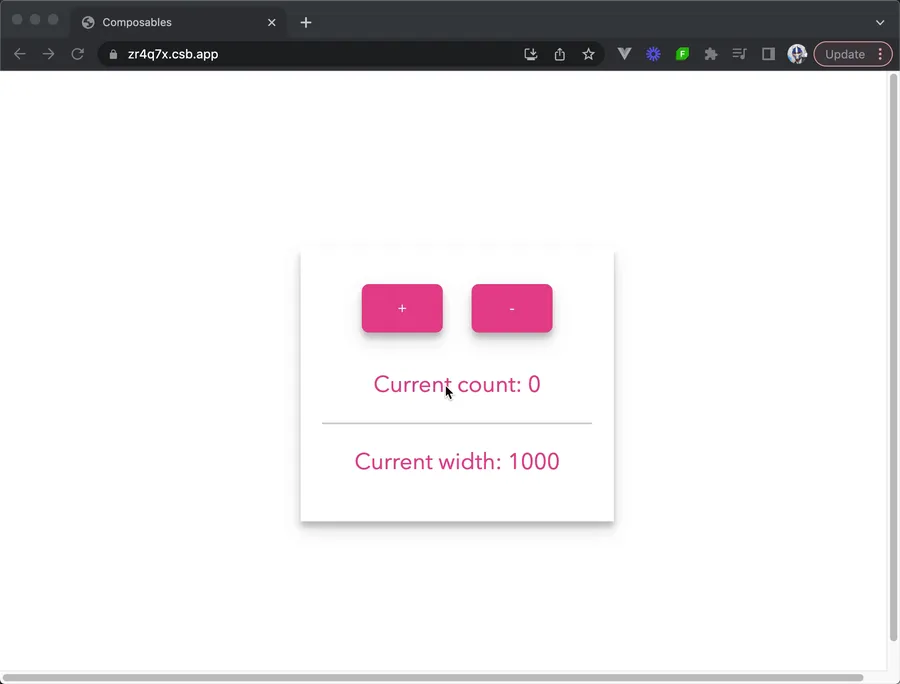Viewport: 900px width, 684px height.
Task: Open the user profile avatar
Action: pyautogui.click(x=797, y=54)
